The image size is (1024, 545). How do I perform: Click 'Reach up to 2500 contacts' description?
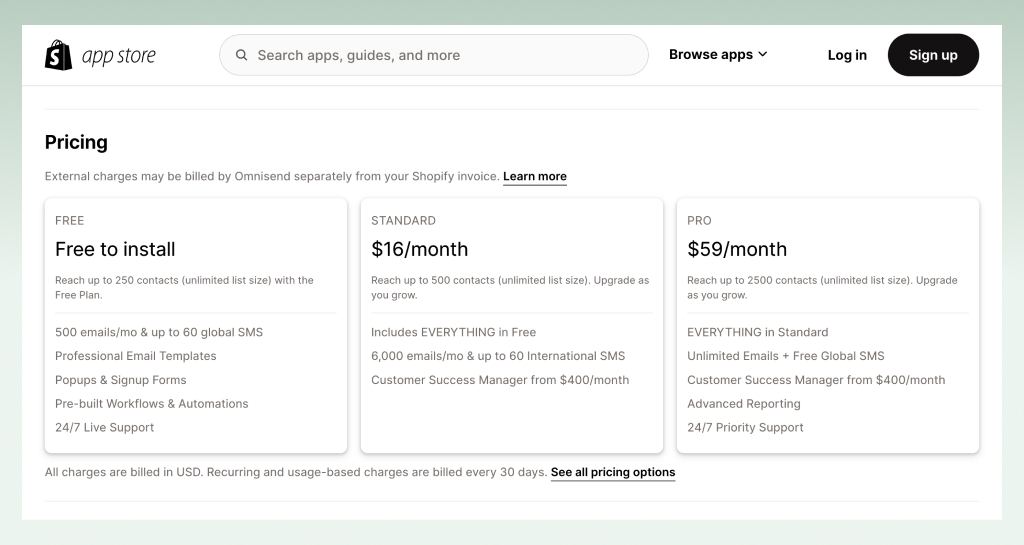[x=822, y=287]
